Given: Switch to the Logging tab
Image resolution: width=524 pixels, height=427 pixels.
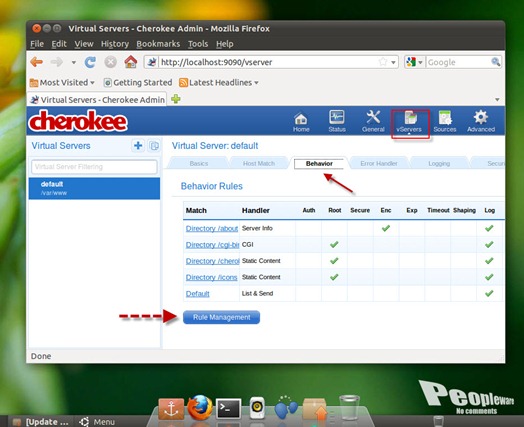Looking at the screenshot, I should 439,163.
